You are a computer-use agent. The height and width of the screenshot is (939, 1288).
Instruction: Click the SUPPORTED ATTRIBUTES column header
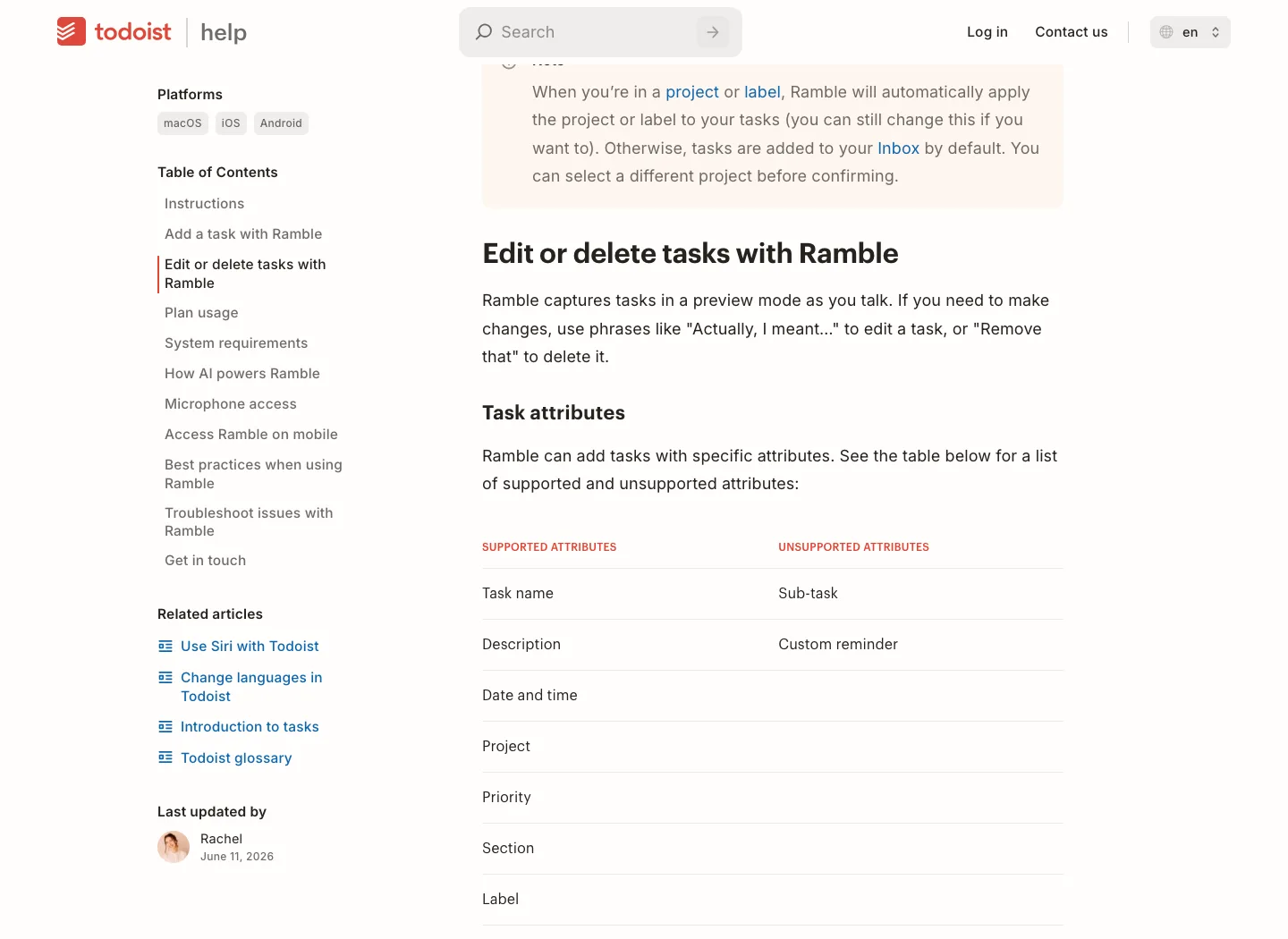[x=549, y=547]
